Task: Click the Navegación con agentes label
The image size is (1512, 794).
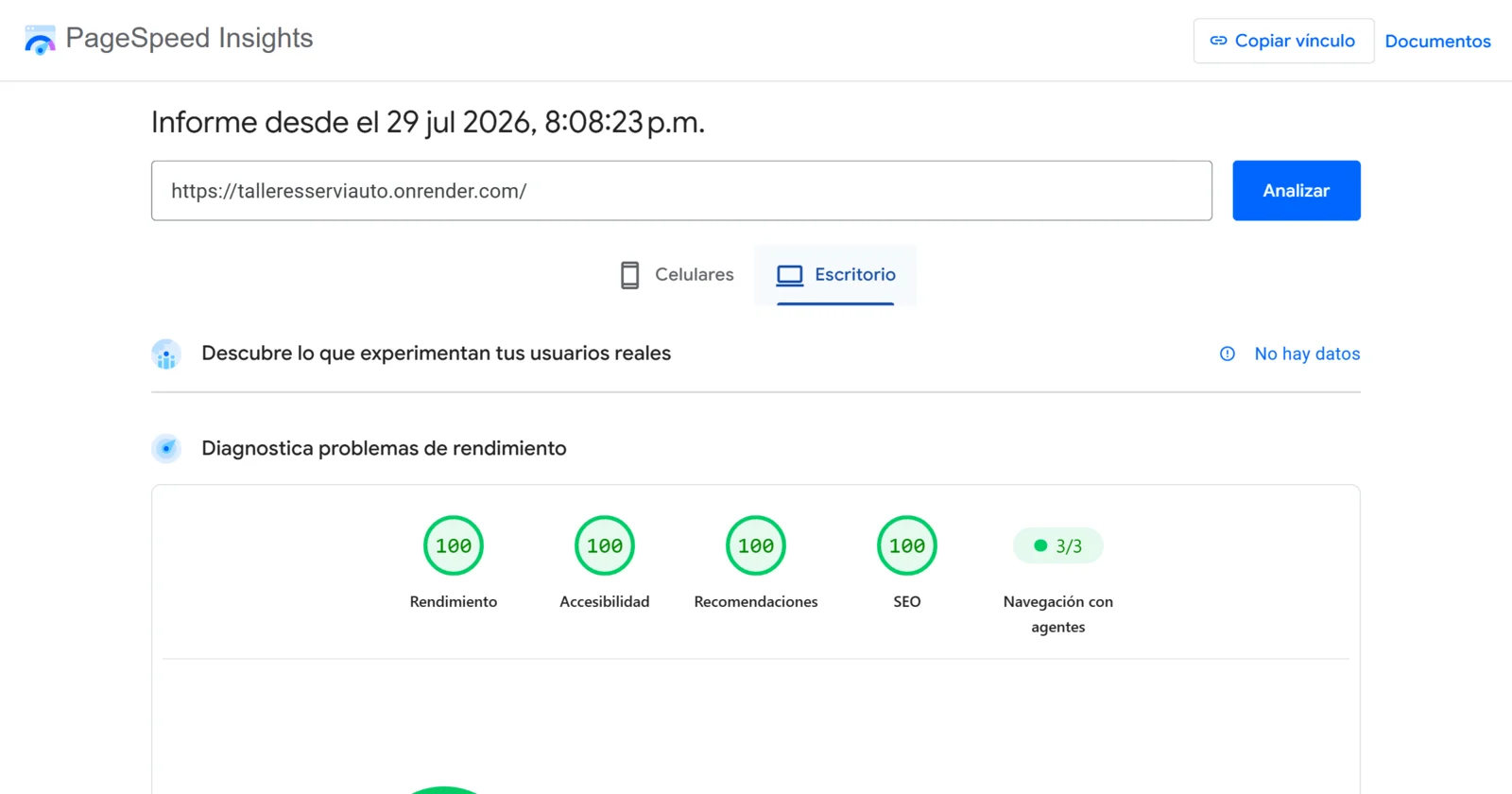Action: tap(1058, 614)
